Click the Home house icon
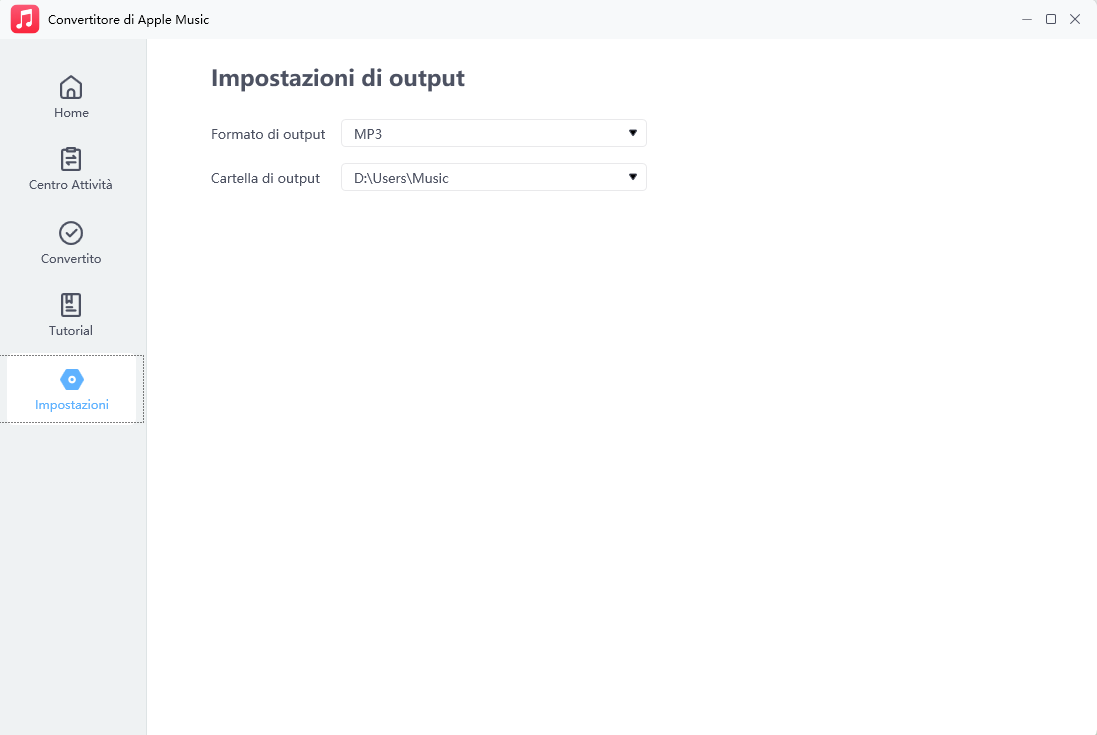 [x=71, y=87]
